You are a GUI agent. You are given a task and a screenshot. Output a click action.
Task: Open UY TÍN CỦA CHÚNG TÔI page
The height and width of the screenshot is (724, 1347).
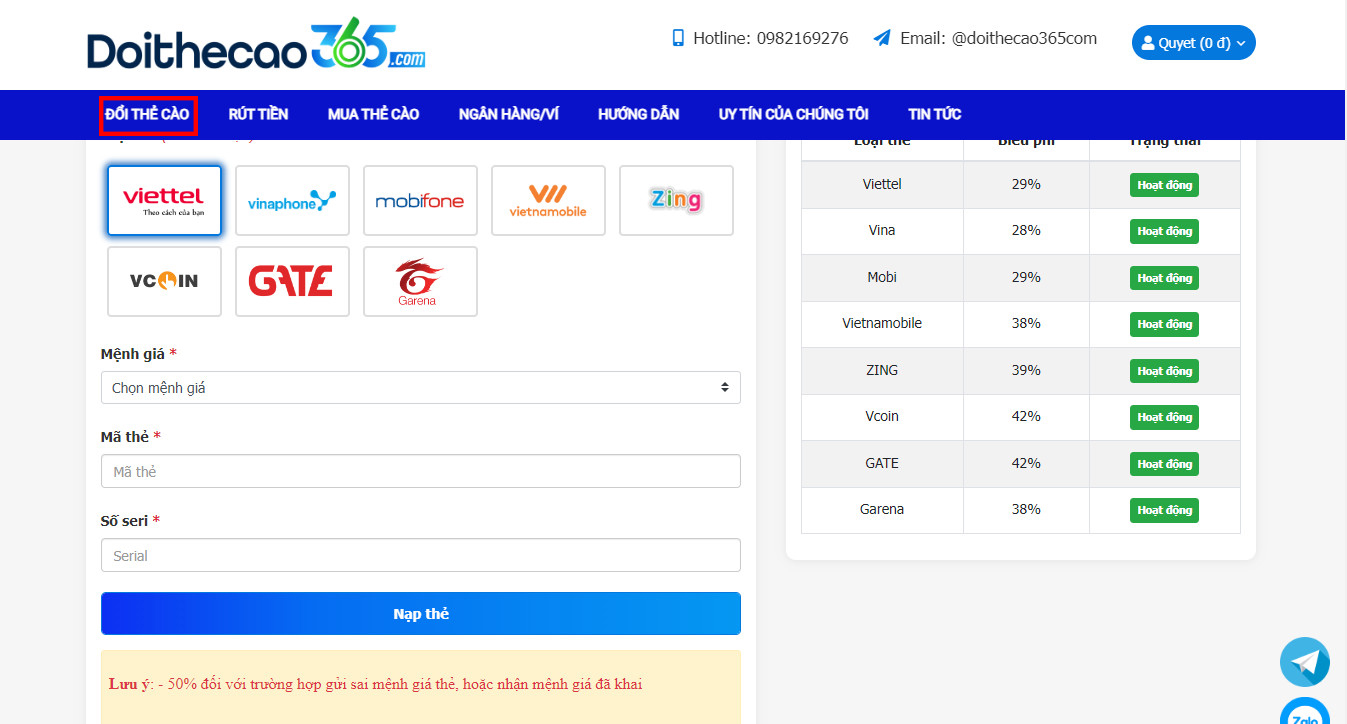[x=793, y=114]
